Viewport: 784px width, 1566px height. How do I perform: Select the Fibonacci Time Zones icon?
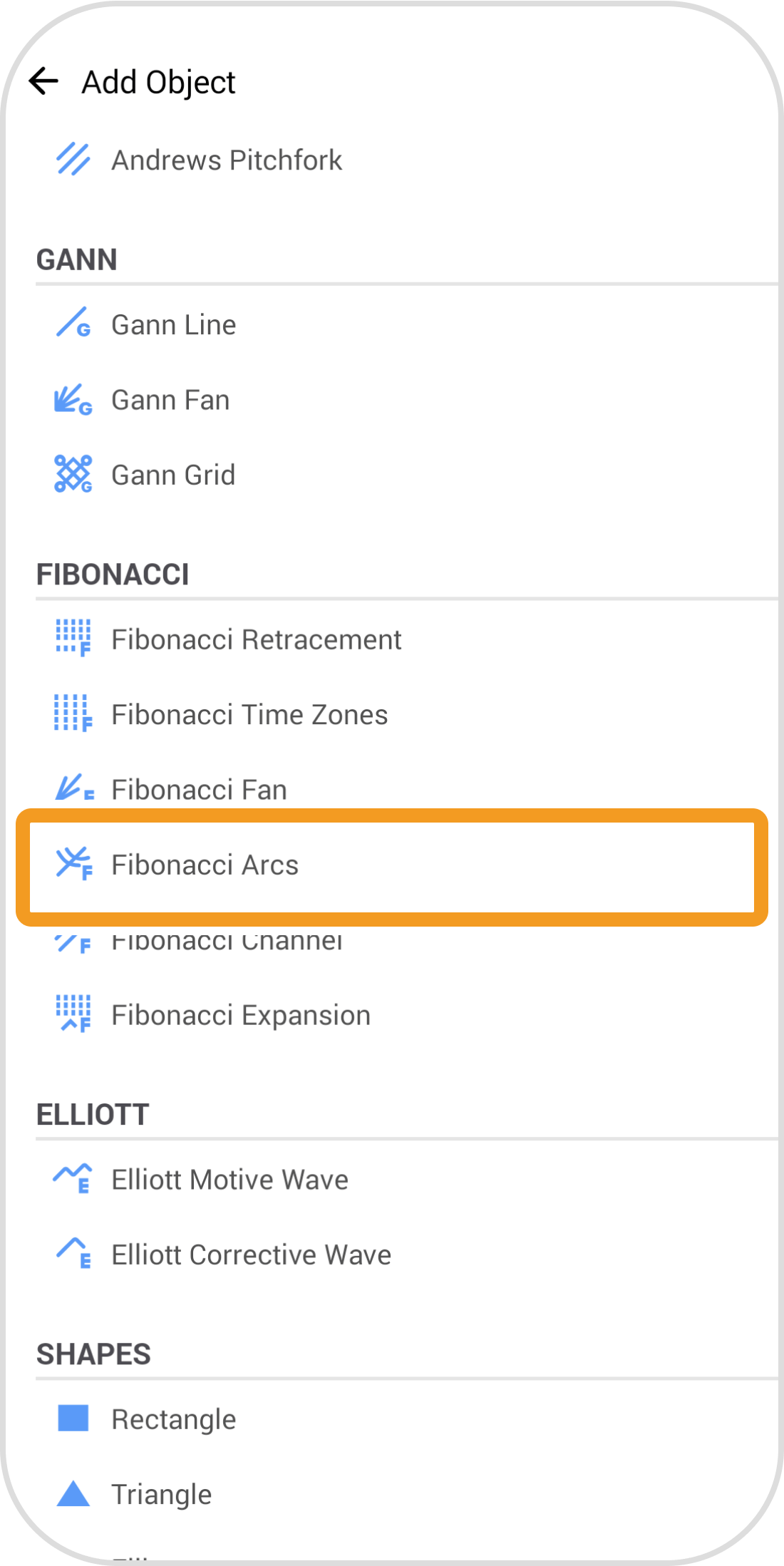(73, 713)
